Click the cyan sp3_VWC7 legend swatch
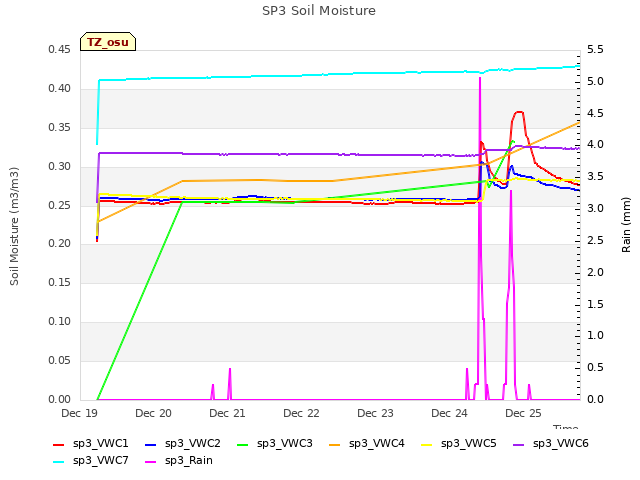Viewport: 640px width, 480px height. point(59,462)
